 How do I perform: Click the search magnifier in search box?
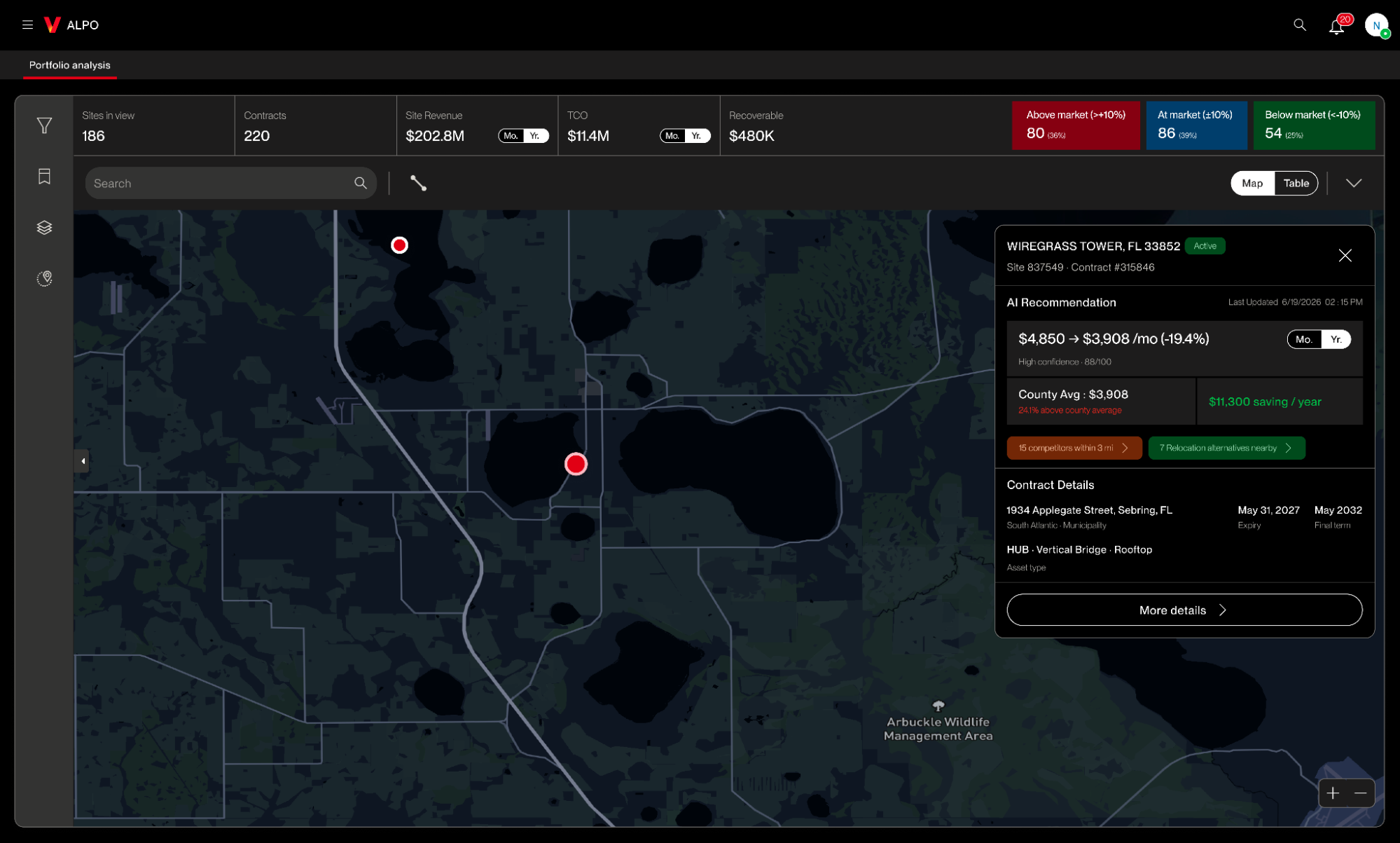click(x=360, y=183)
